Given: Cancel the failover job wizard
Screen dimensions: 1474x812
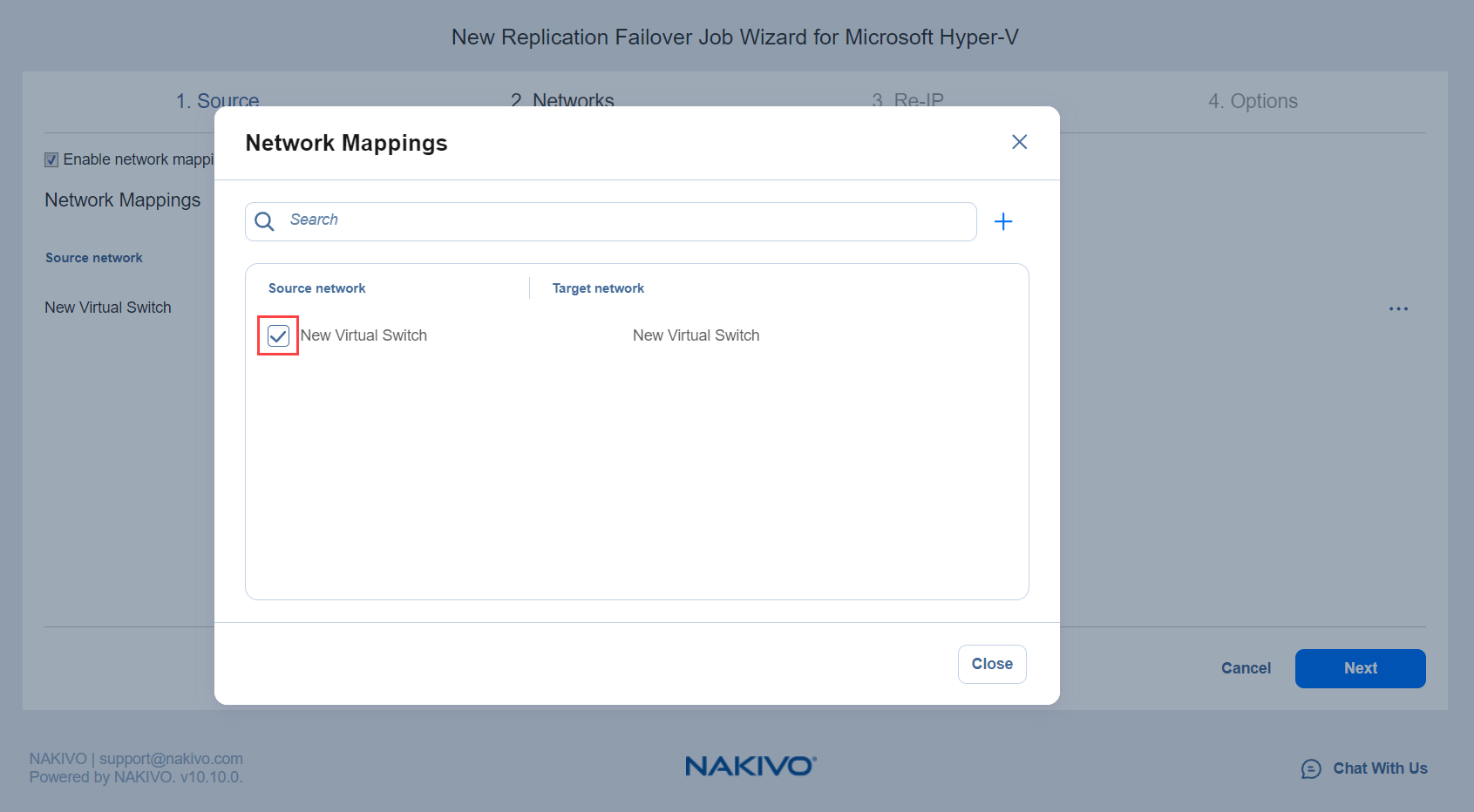Looking at the screenshot, I should (x=1246, y=668).
